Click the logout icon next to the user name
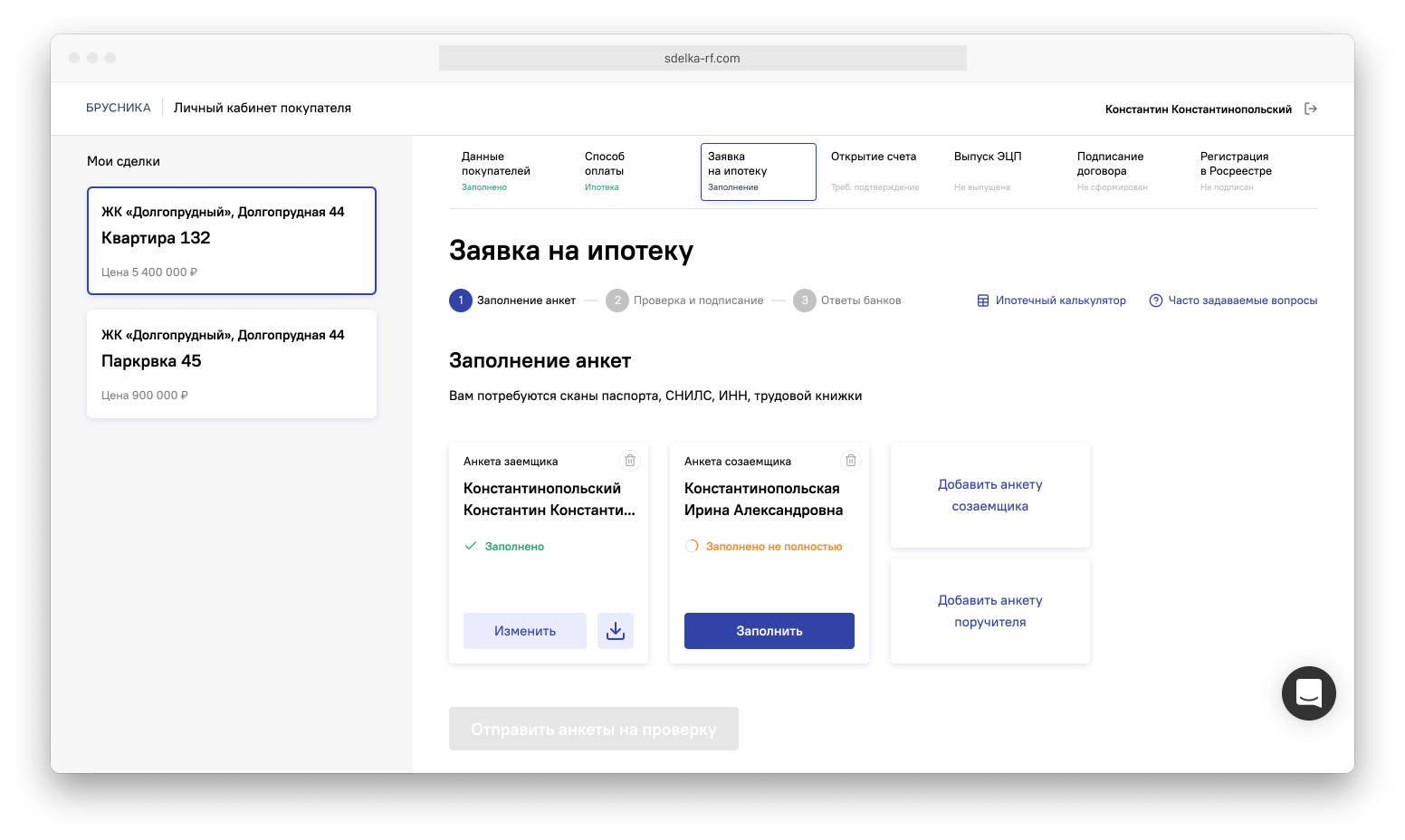Viewport: 1405px width, 840px height. tap(1310, 109)
